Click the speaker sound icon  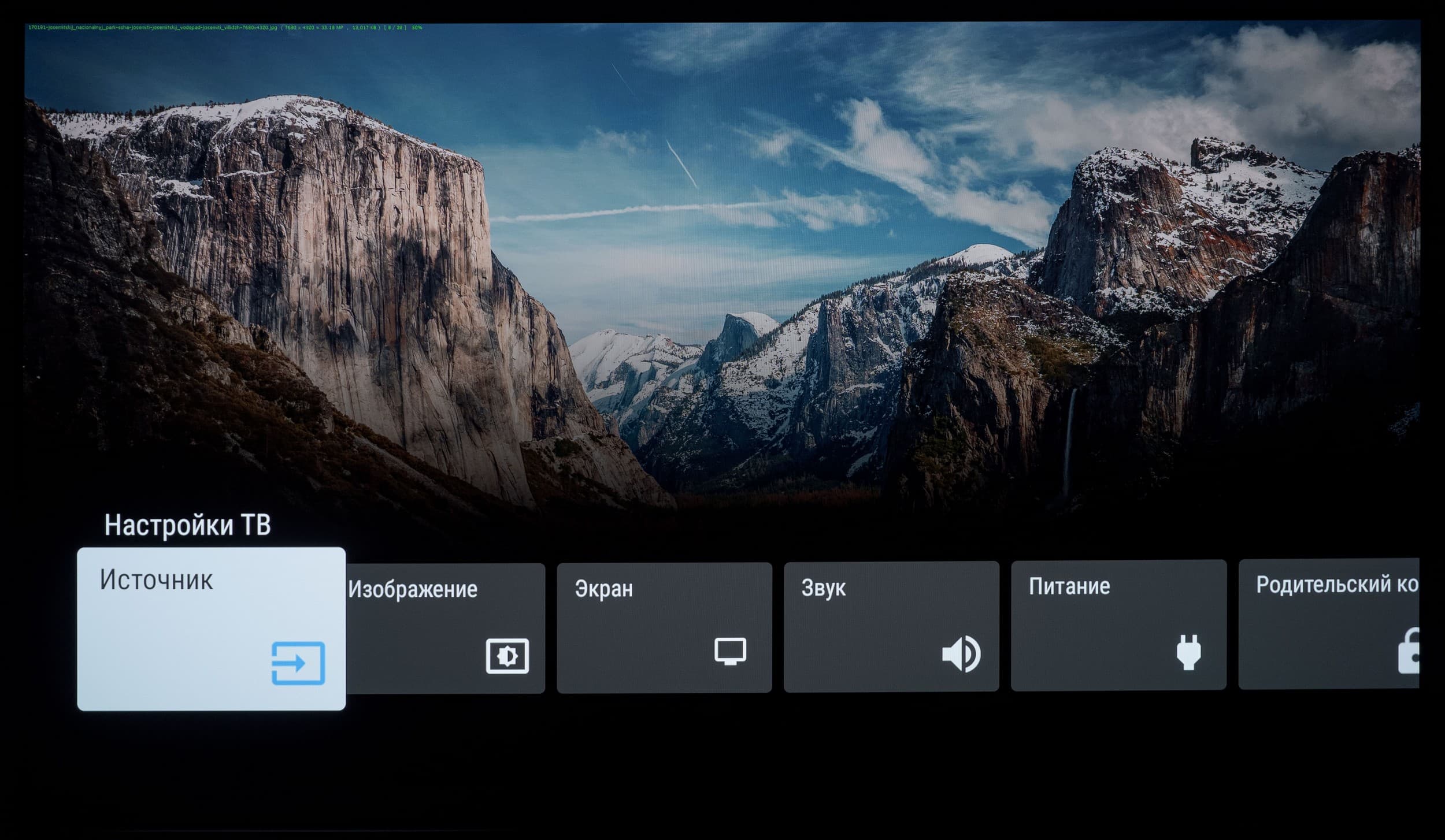point(961,654)
